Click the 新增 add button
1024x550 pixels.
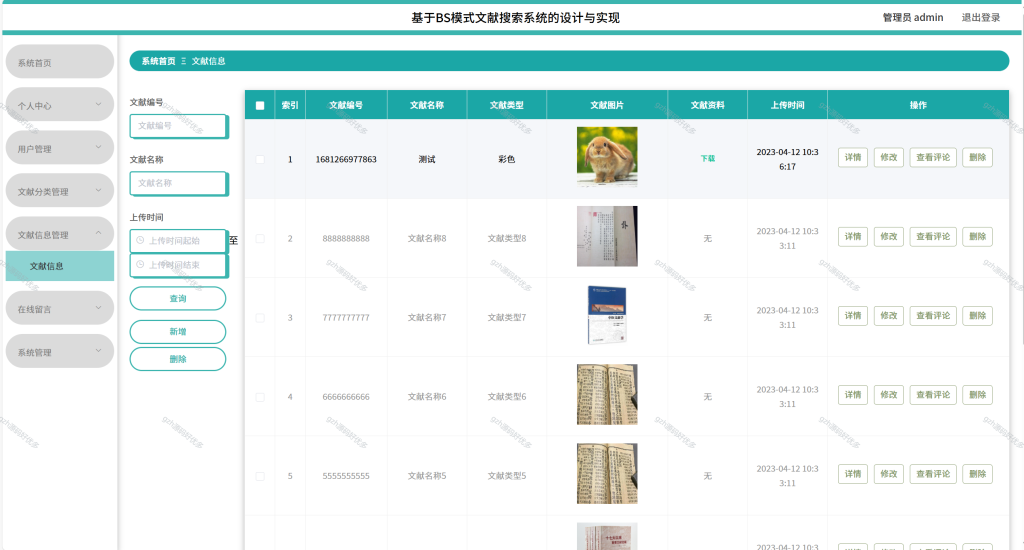[x=178, y=332]
